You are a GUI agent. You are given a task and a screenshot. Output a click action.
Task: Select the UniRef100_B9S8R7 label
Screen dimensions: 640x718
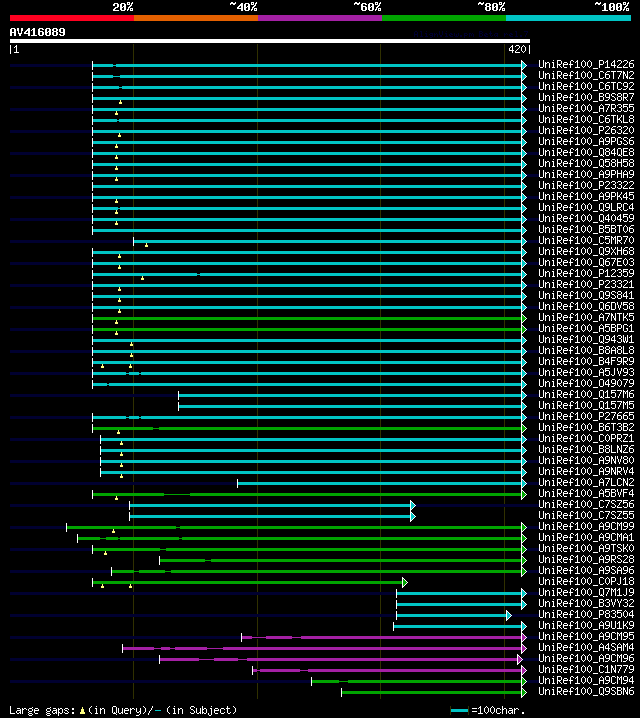(586, 97)
